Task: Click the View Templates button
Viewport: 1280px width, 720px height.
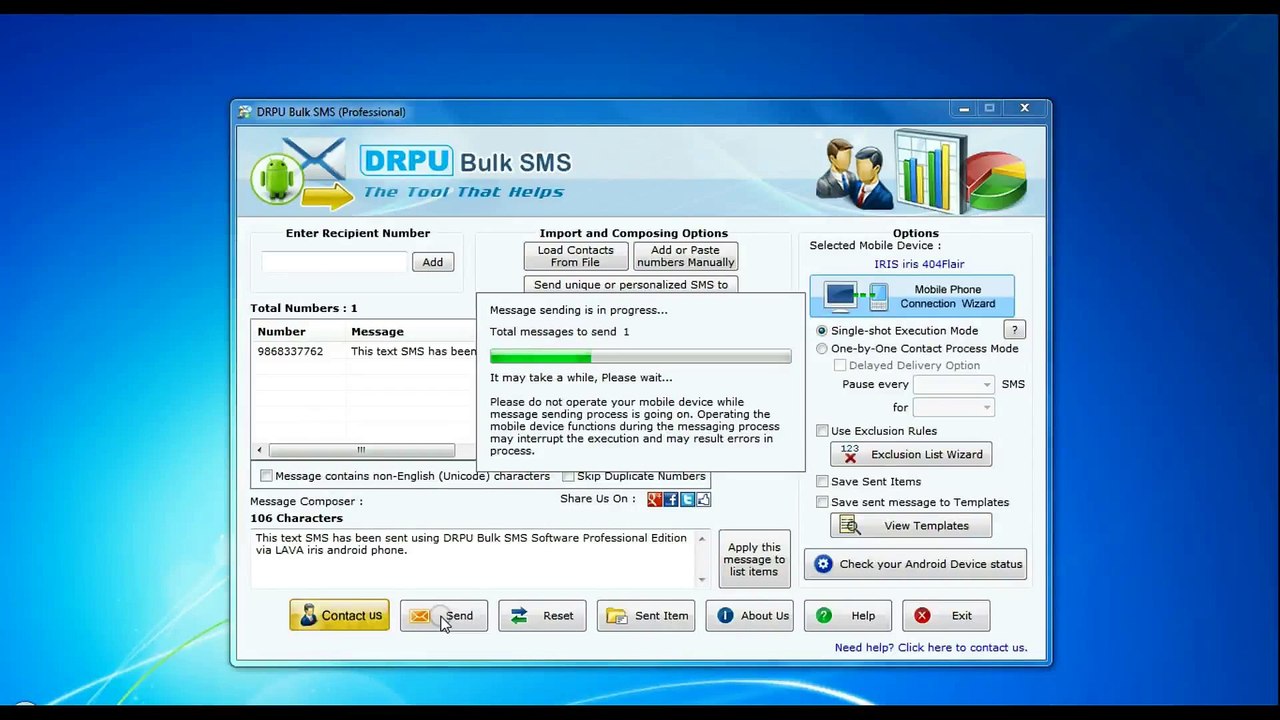Action: click(x=911, y=525)
